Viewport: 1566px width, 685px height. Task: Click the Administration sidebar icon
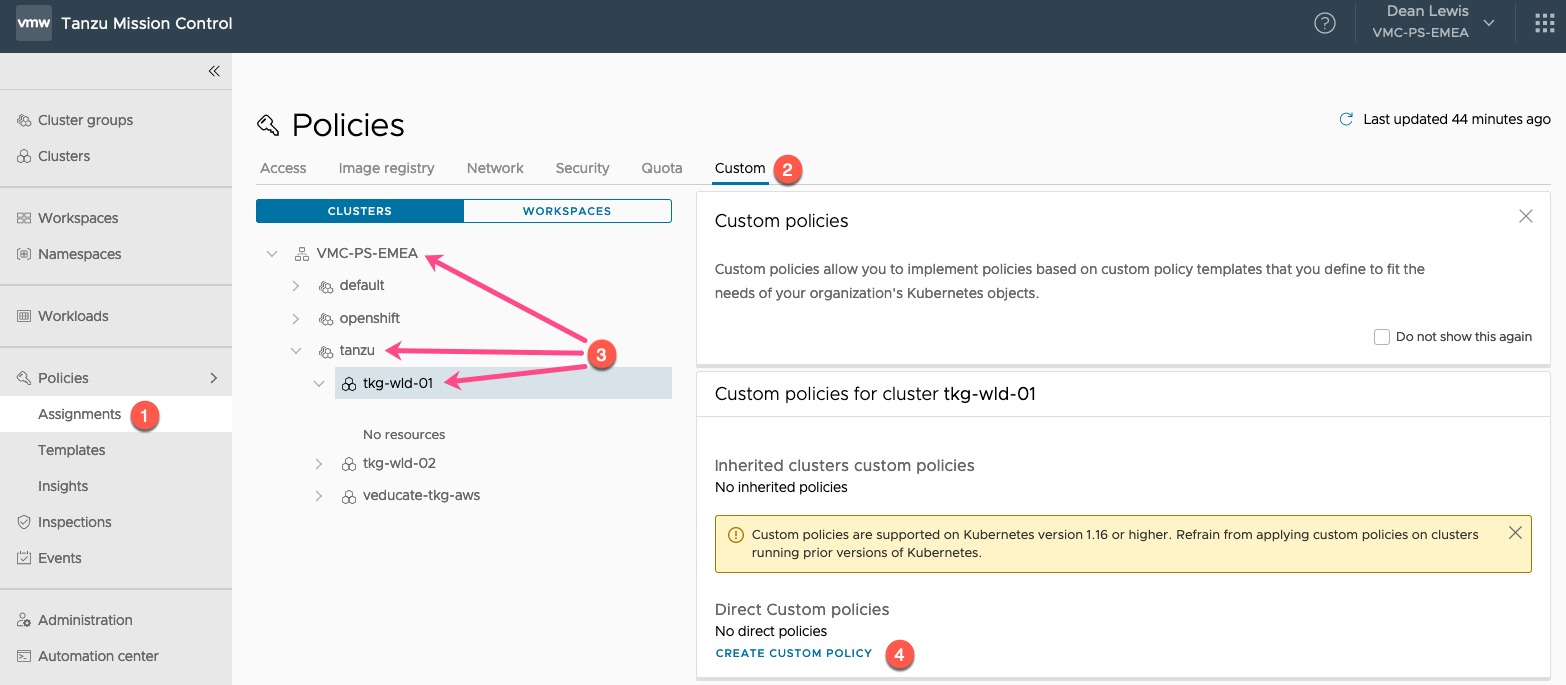point(24,620)
